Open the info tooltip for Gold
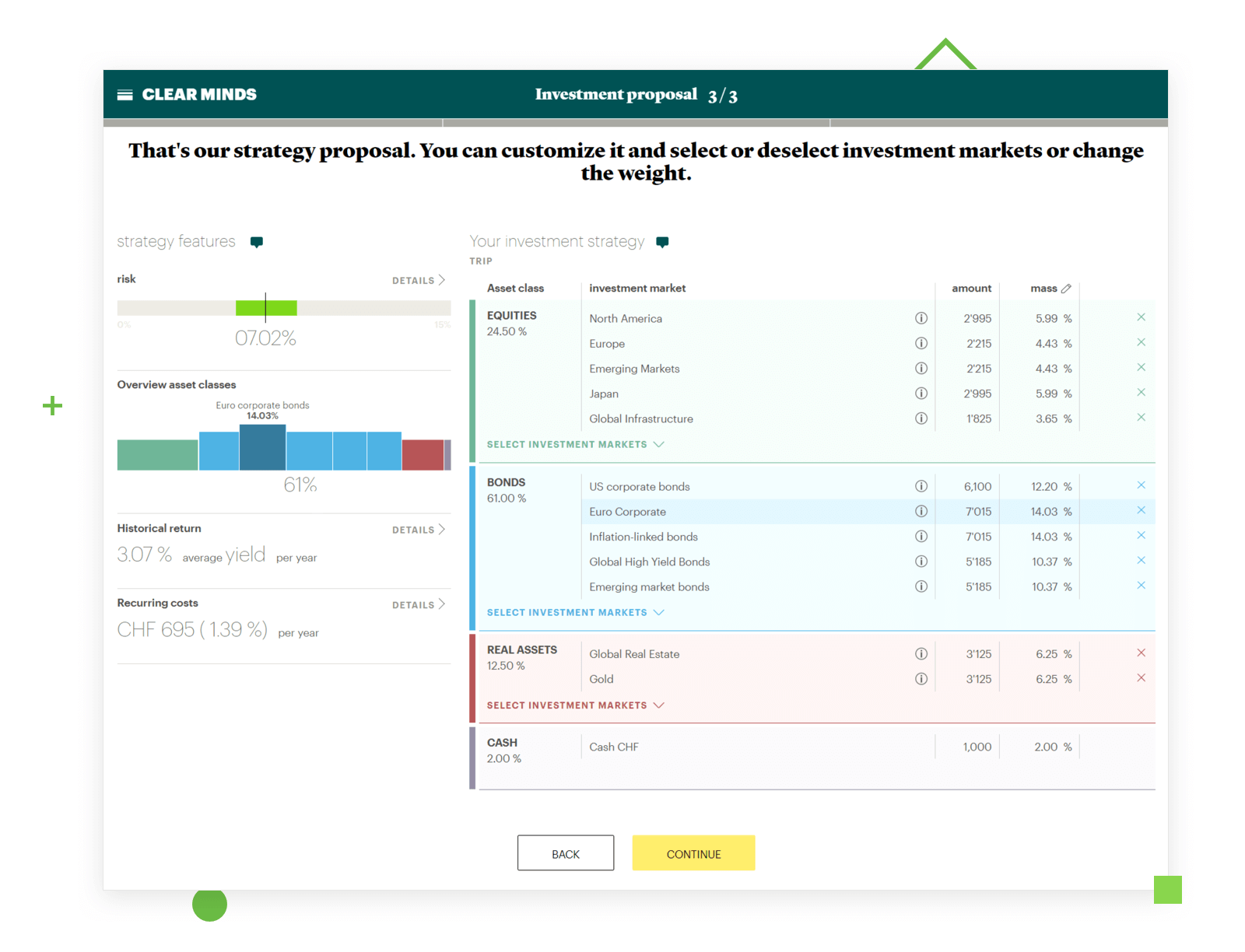This screenshot has height=952, width=1245. point(921,678)
